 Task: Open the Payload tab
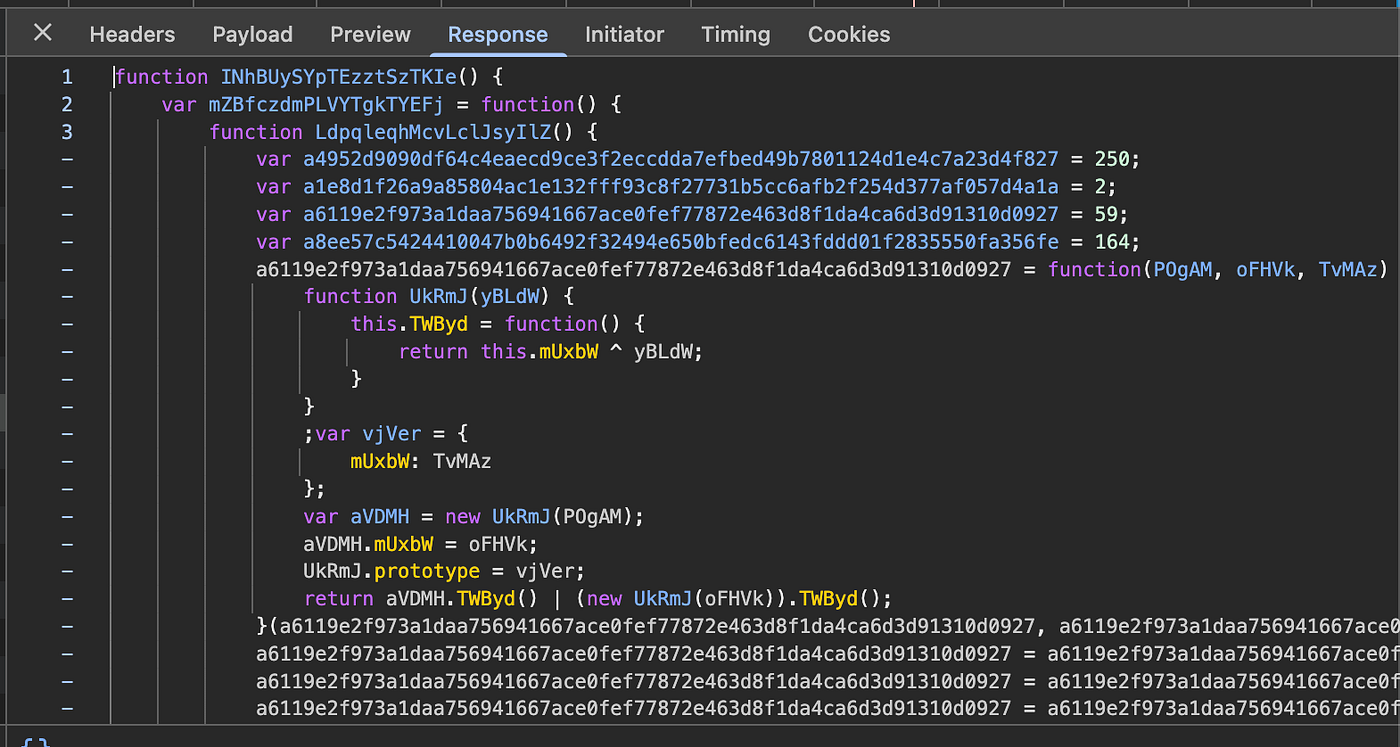click(x=252, y=34)
